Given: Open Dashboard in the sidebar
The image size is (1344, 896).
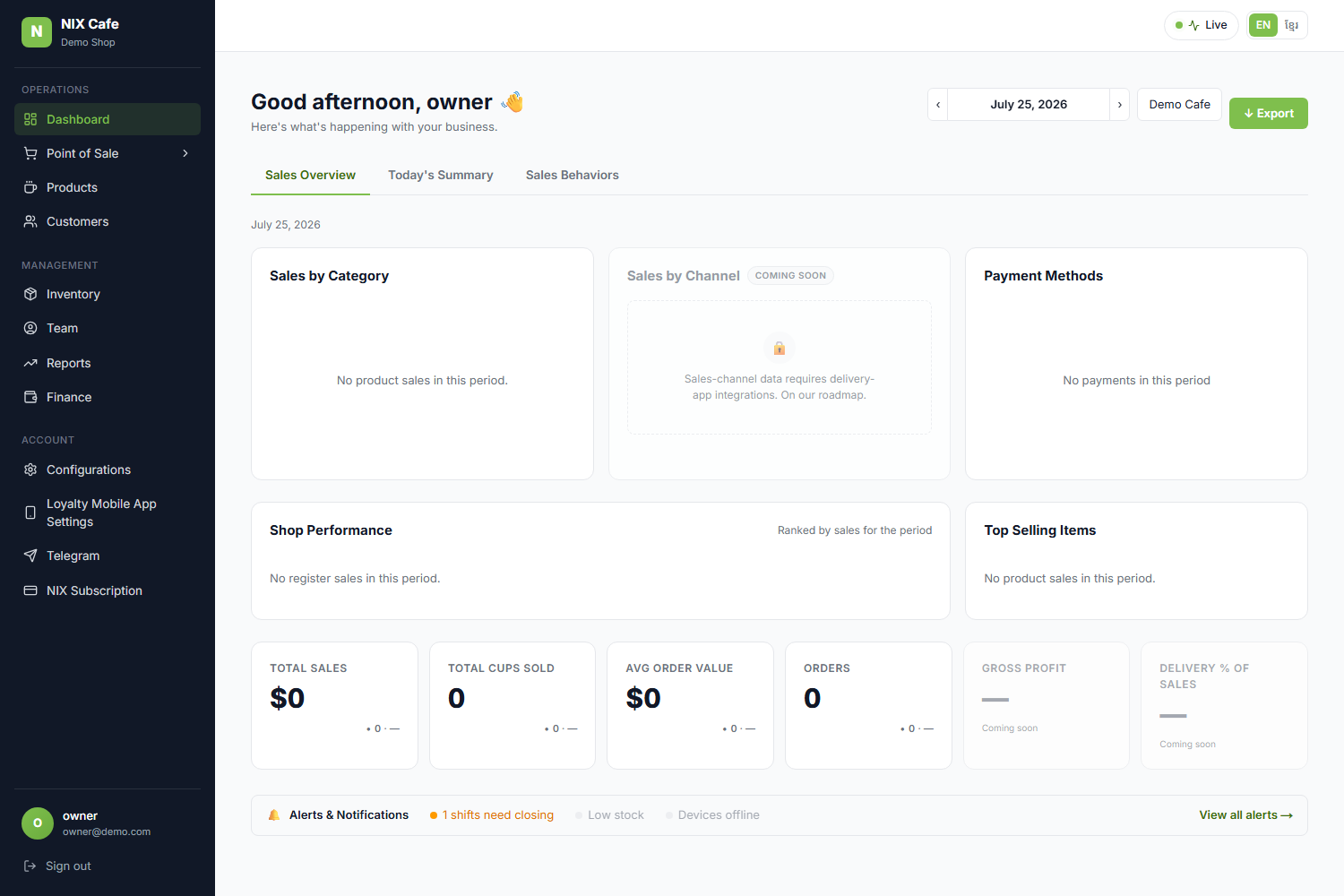Looking at the screenshot, I should coord(108,119).
